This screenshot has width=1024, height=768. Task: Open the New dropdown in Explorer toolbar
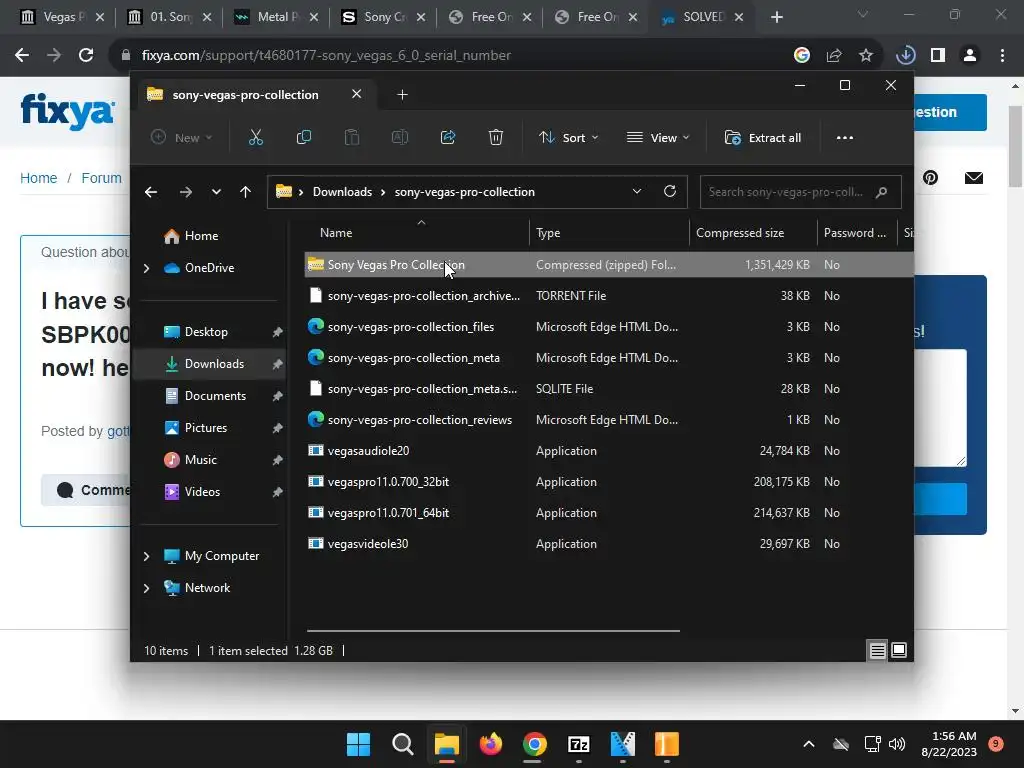[x=182, y=138]
